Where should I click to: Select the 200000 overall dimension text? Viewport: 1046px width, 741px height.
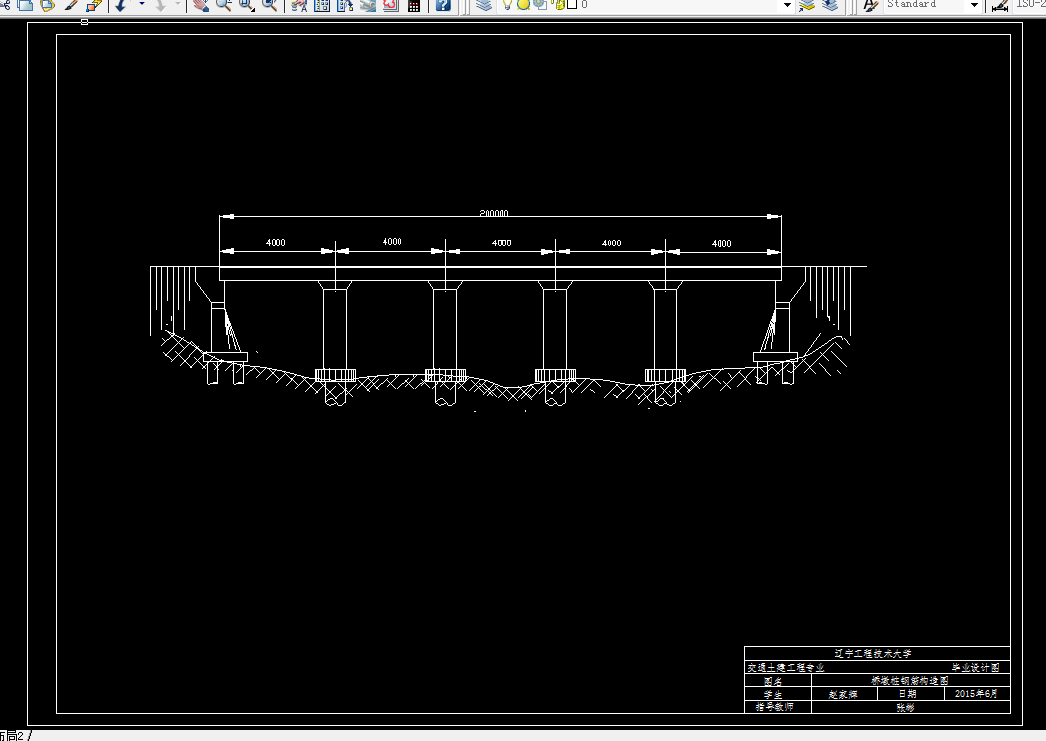click(x=494, y=213)
